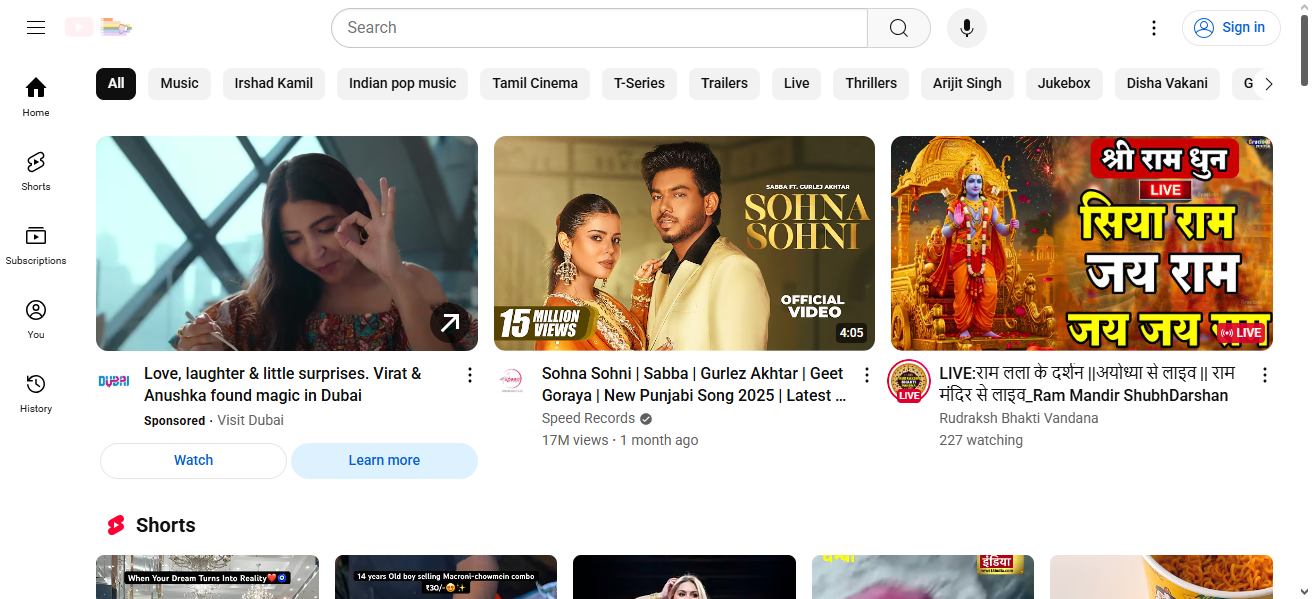Screen dimensions: 1312x599
Task: Open options menu for the Ram Mandir live video
Action: coord(1264,375)
